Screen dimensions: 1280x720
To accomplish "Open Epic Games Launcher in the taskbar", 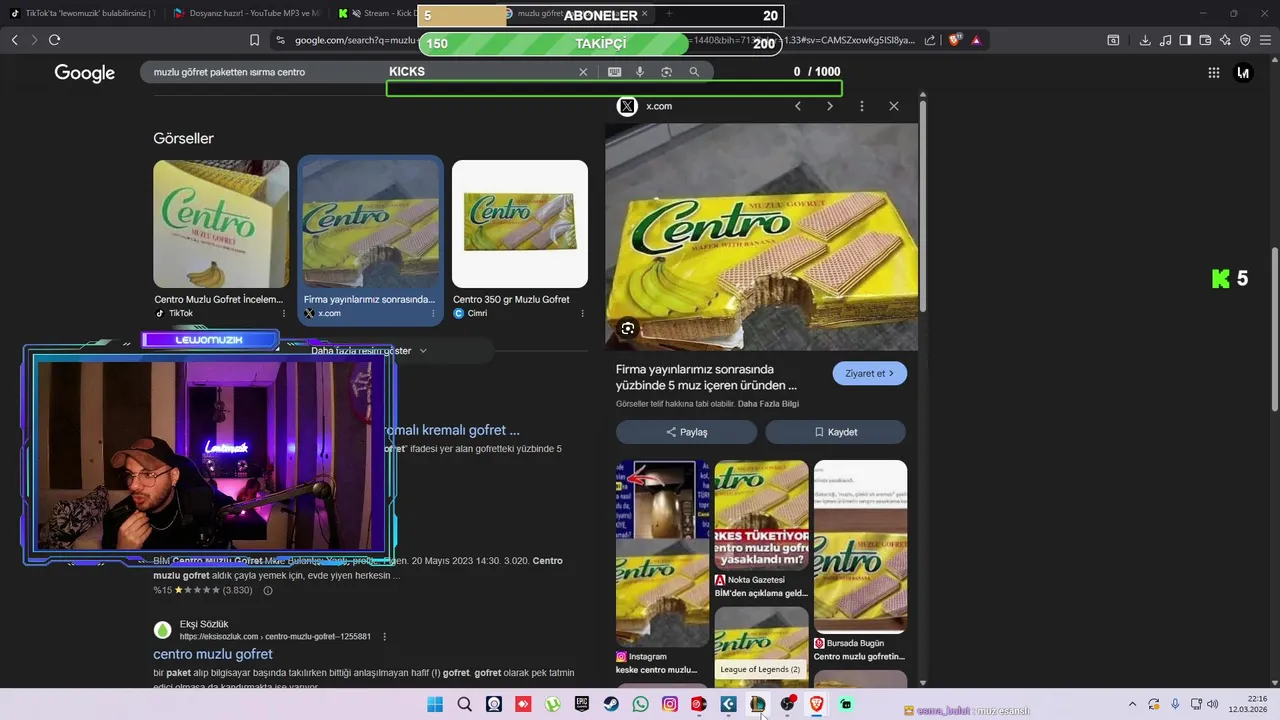I will 582,704.
